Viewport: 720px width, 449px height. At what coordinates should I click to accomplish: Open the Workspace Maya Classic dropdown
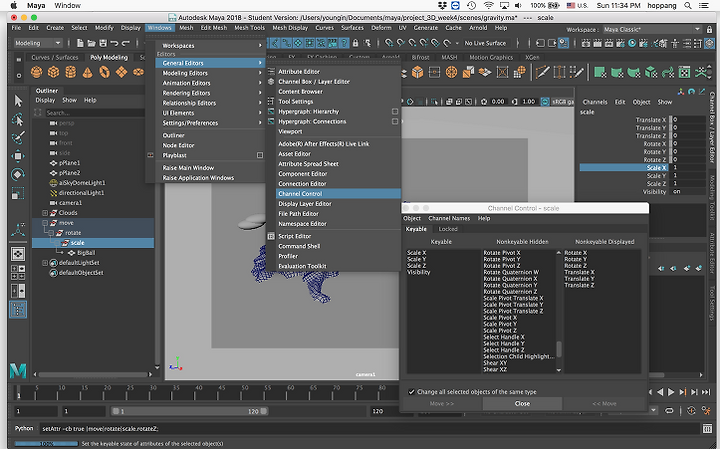point(652,29)
